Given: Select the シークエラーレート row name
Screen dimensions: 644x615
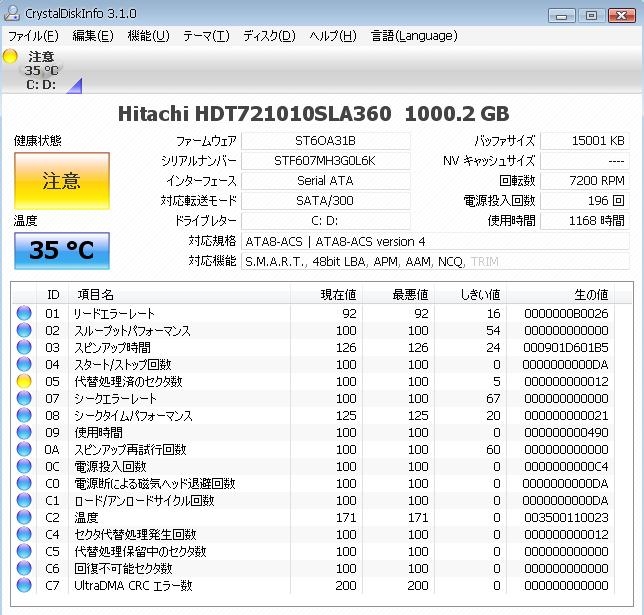Looking at the screenshot, I should tap(115, 398).
